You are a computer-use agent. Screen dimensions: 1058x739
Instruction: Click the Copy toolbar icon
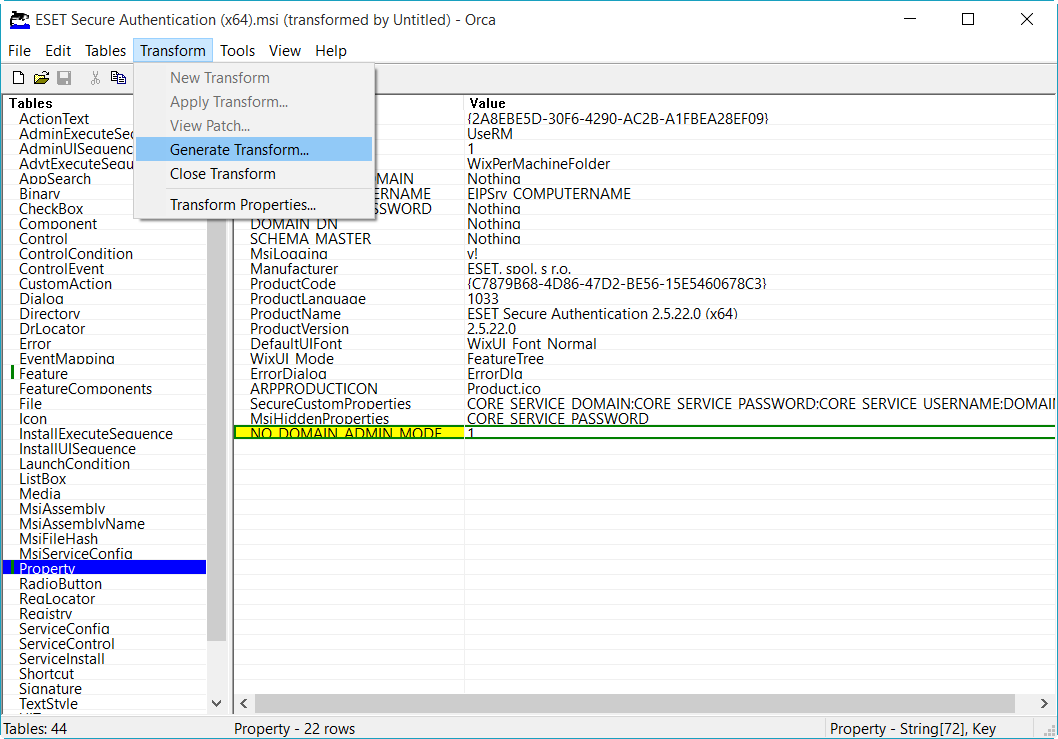click(118, 78)
